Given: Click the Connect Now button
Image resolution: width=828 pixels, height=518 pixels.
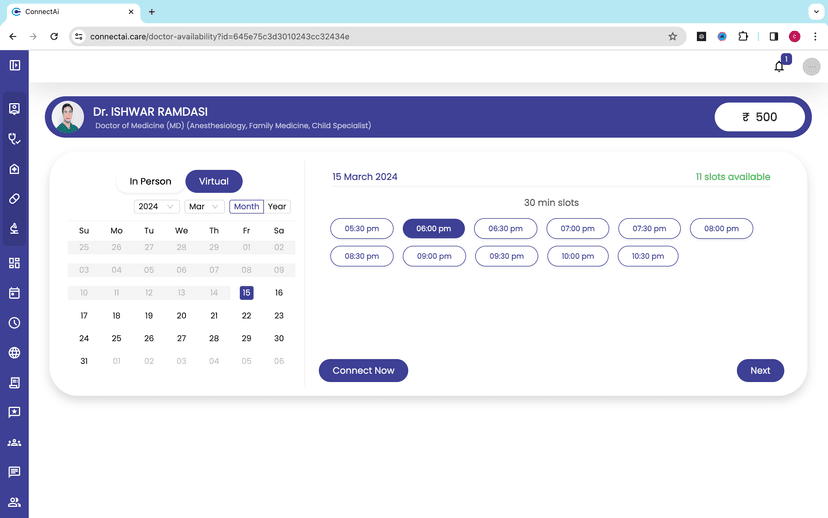Looking at the screenshot, I should tap(363, 371).
